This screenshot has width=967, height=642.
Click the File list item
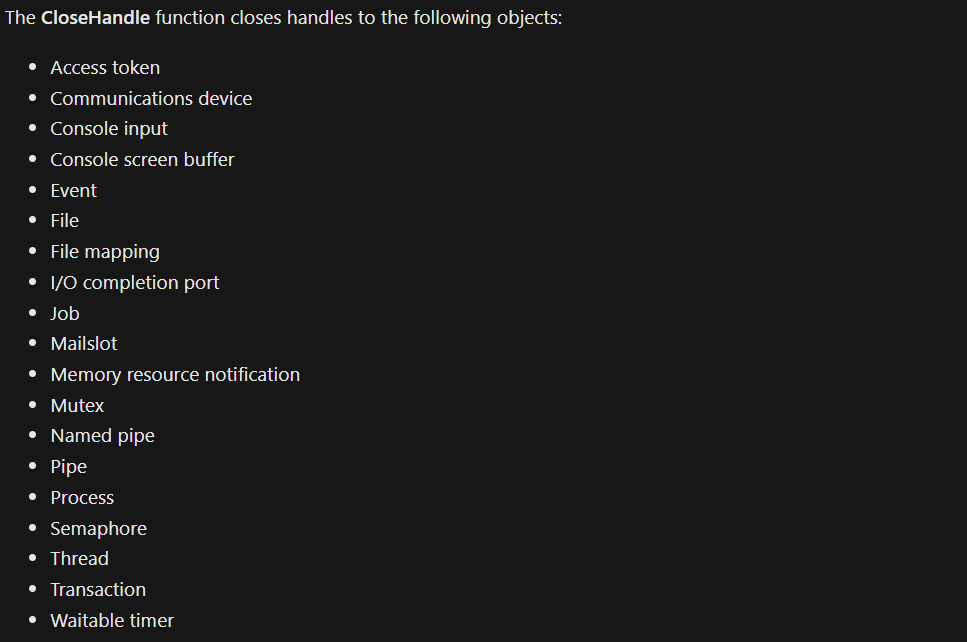[x=65, y=220]
